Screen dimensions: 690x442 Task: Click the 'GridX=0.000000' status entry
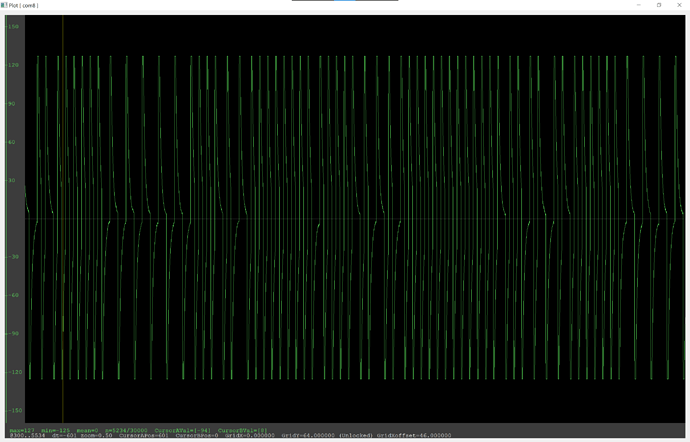(250, 435)
